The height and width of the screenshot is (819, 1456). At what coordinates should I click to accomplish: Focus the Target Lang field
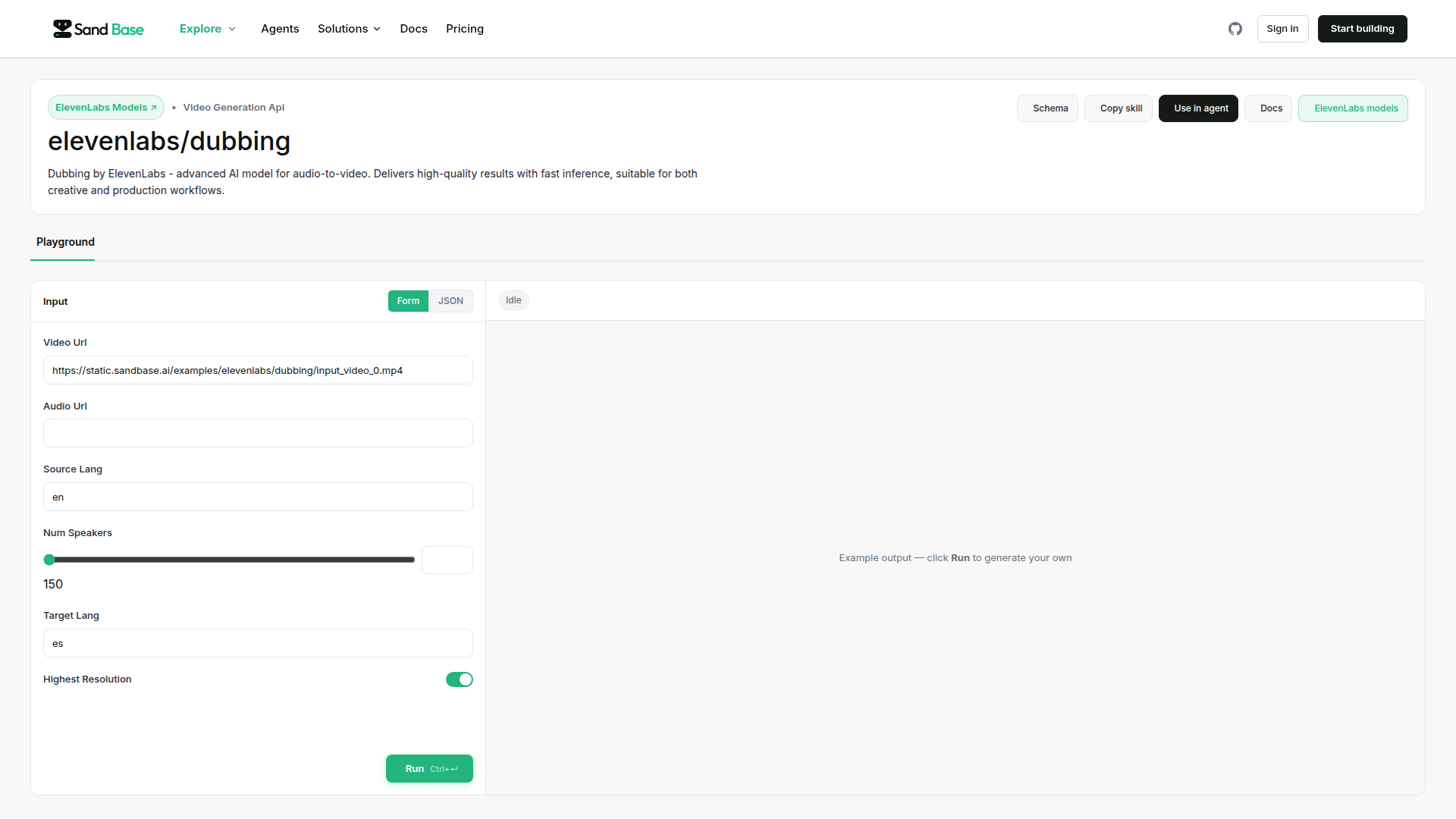(258, 643)
